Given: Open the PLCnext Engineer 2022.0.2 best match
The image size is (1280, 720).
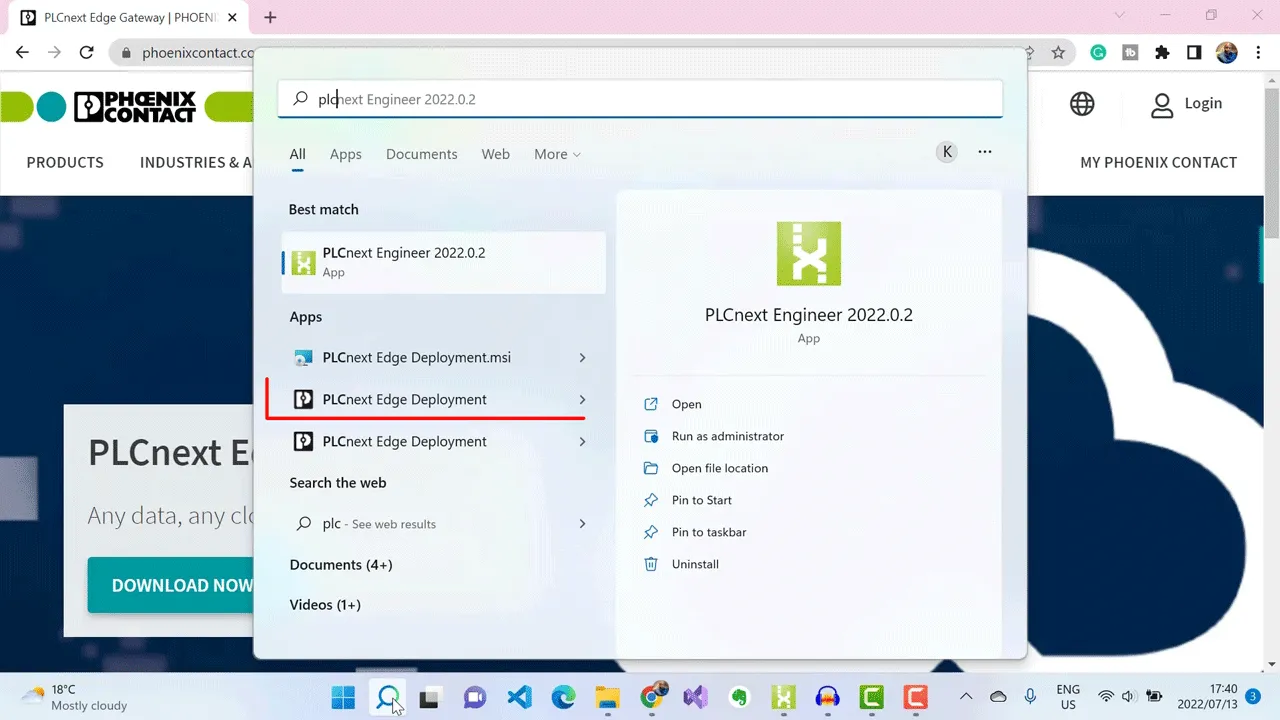Looking at the screenshot, I should 444,262.
